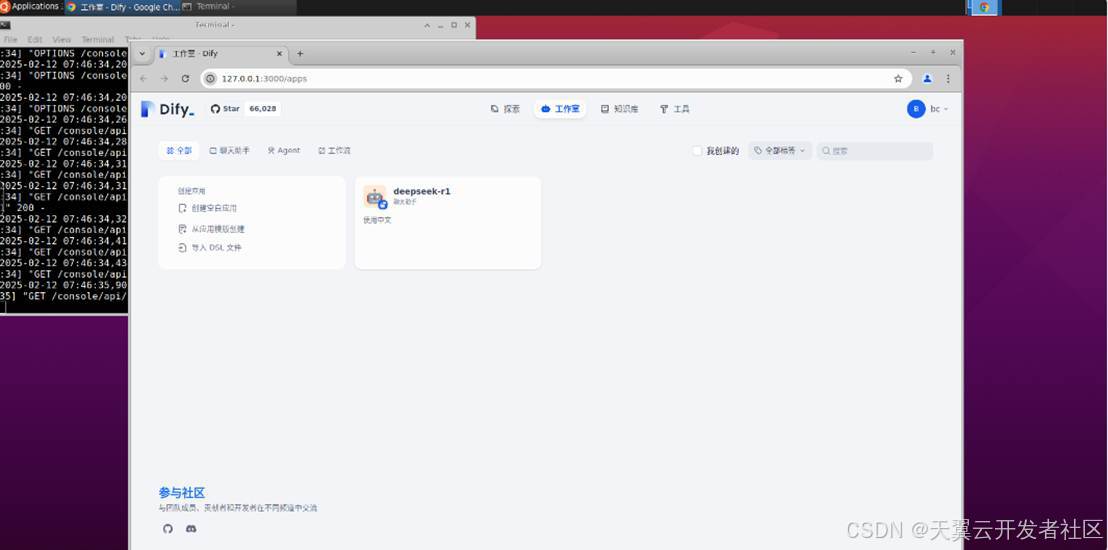Click the Dify logo in the header

167,109
